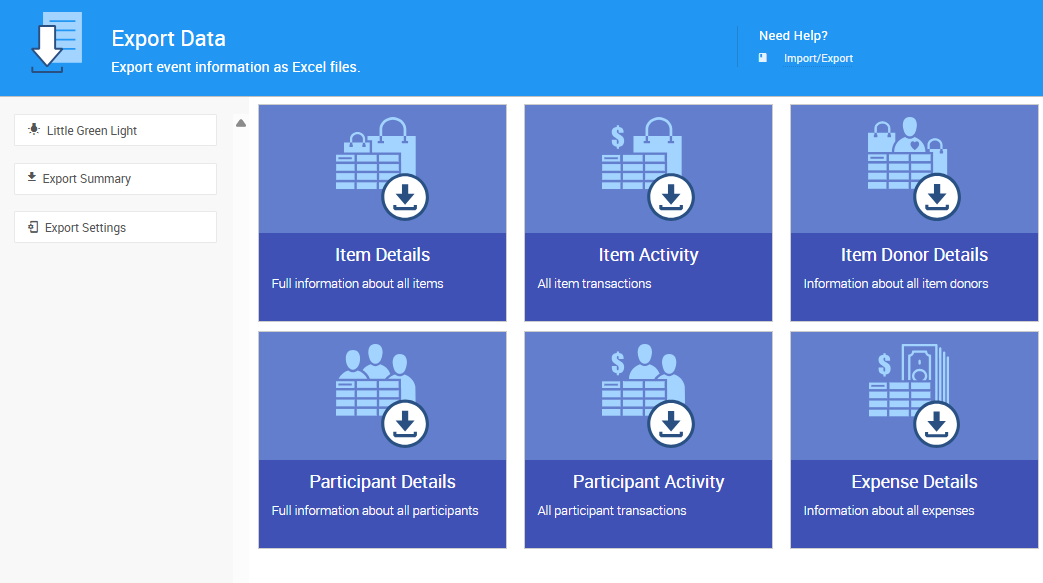Click the Expense Details download icon
Screen dimensions: 1043x583
[937, 424]
